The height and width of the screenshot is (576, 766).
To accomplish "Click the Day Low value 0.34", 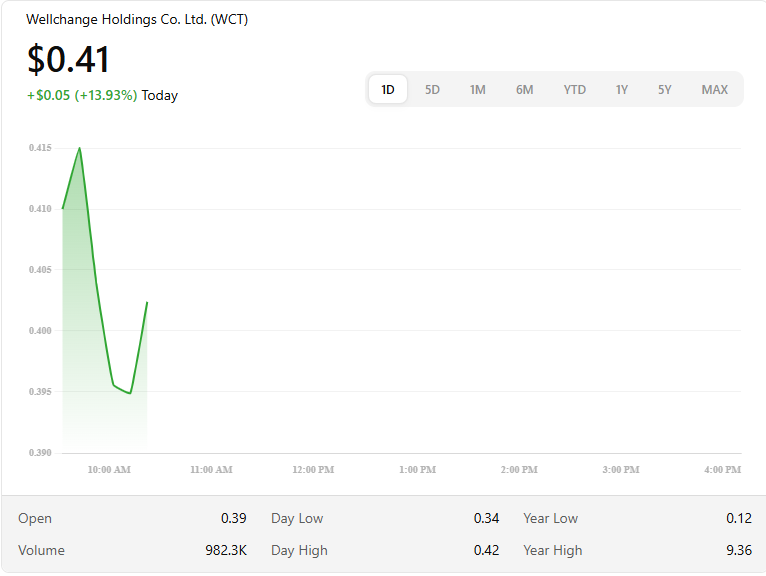I will coord(486,518).
